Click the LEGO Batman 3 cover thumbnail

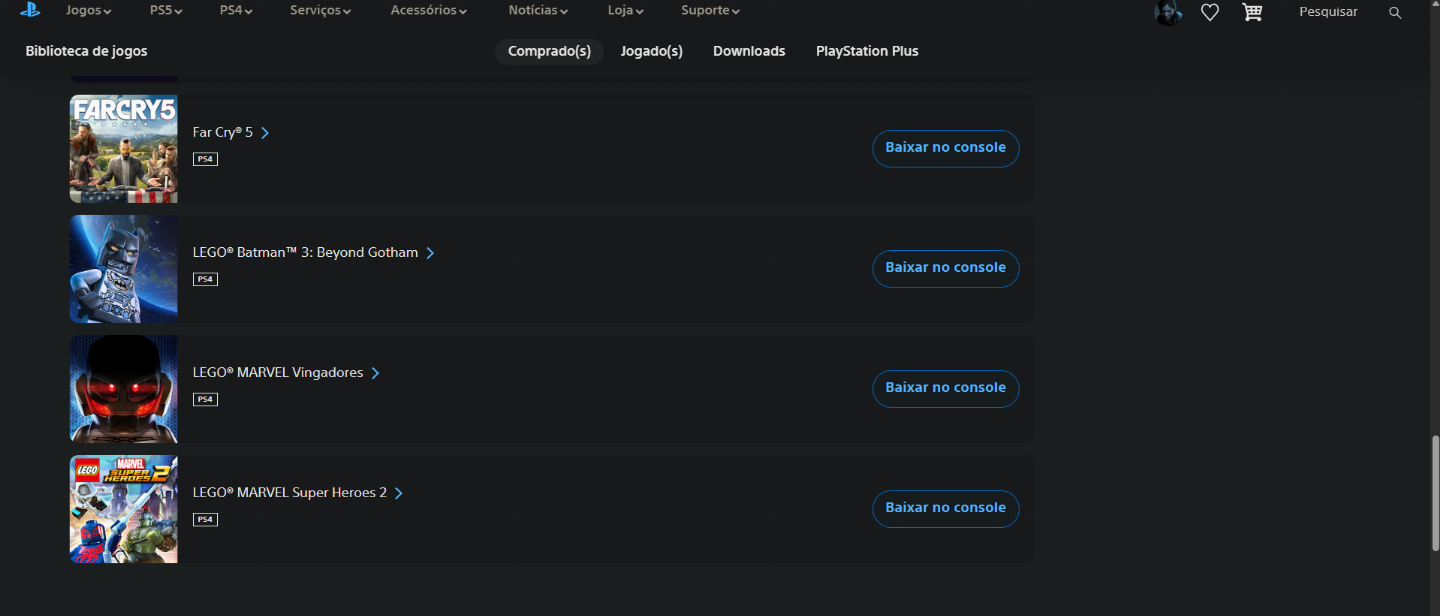(124, 269)
